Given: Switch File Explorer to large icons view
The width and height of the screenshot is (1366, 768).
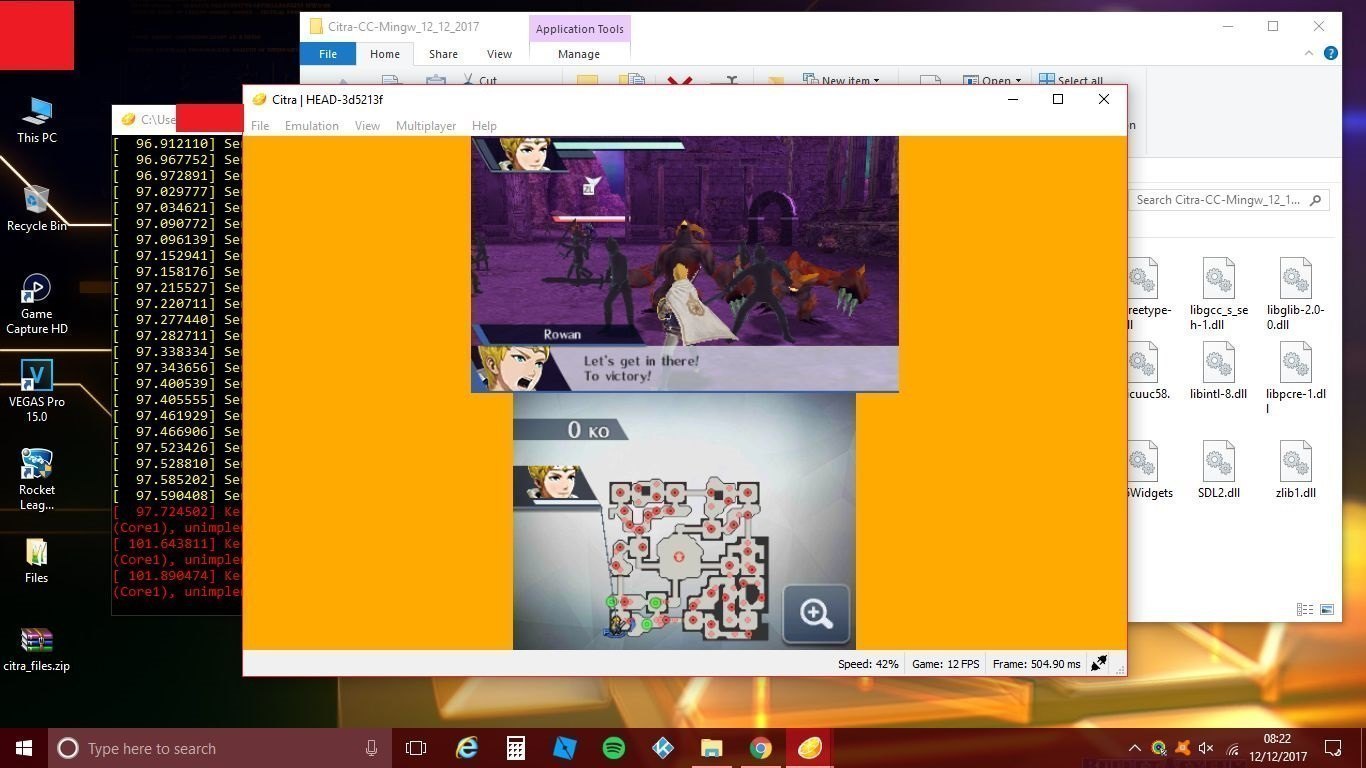Looking at the screenshot, I should pos(1327,609).
